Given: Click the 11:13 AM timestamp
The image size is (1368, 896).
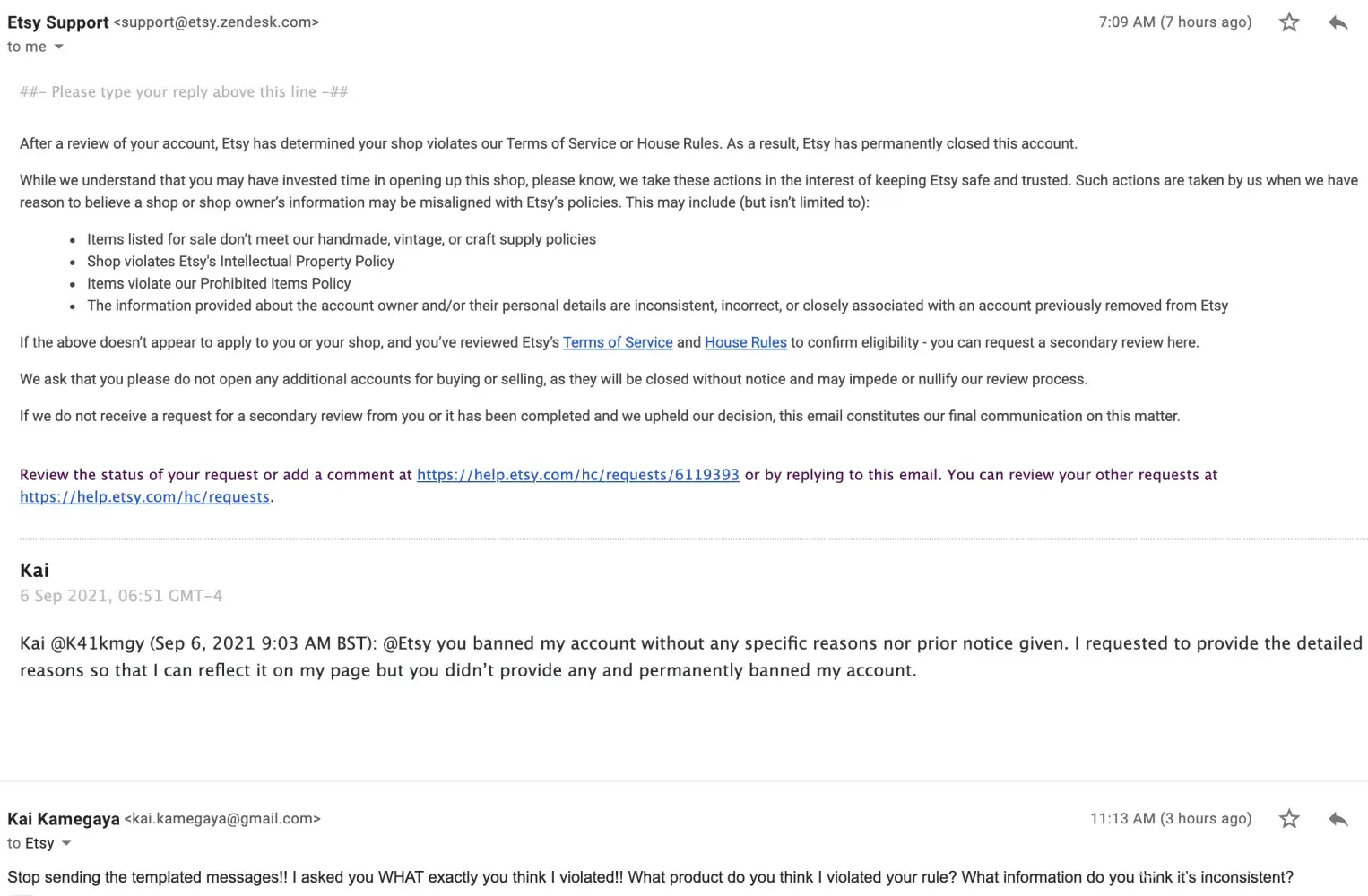Looking at the screenshot, I should click(1170, 818).
